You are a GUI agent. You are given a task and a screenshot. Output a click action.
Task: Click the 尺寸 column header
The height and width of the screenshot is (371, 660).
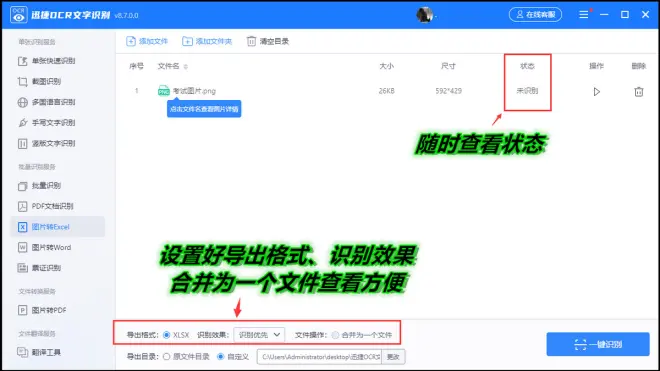(448, 66)
